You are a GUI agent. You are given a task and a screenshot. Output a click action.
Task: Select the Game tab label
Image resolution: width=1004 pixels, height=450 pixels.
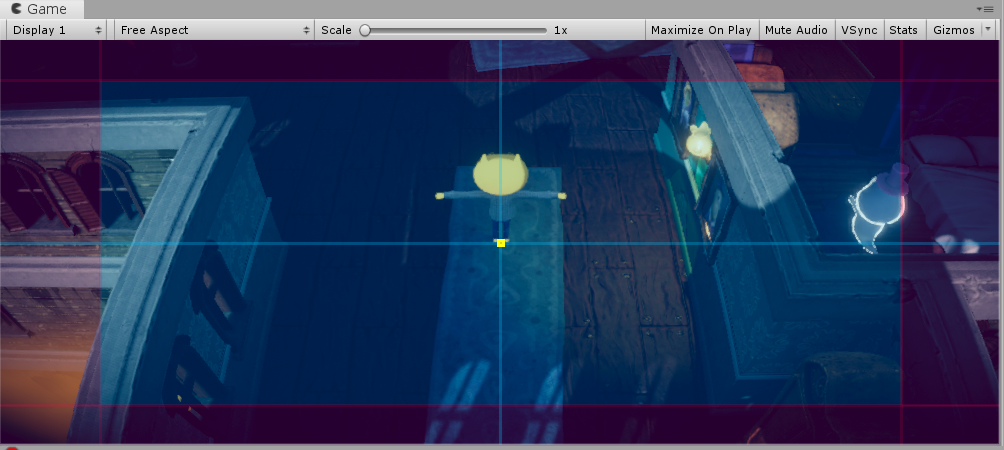coord(46,9)
